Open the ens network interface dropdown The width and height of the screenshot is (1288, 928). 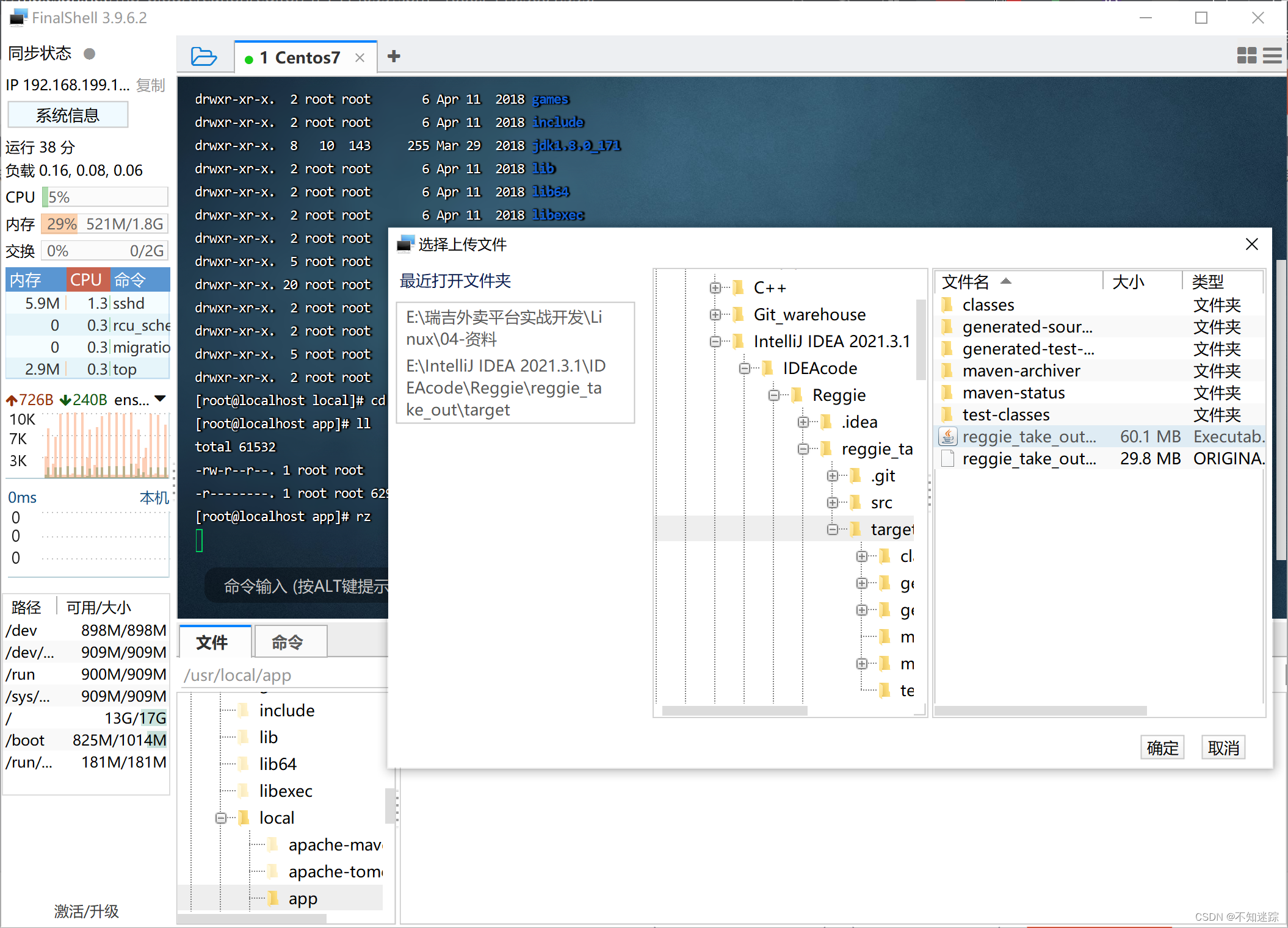coord(161,399)
